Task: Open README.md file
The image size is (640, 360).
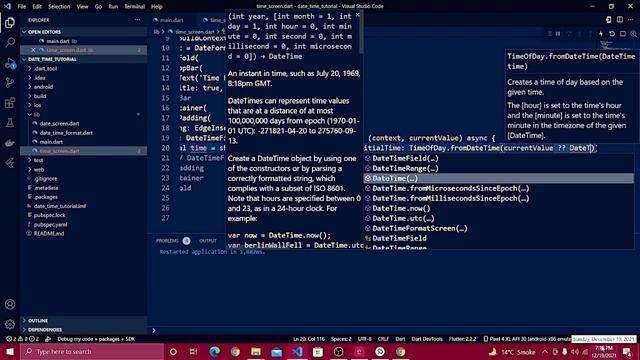Action: pos(49,233)
